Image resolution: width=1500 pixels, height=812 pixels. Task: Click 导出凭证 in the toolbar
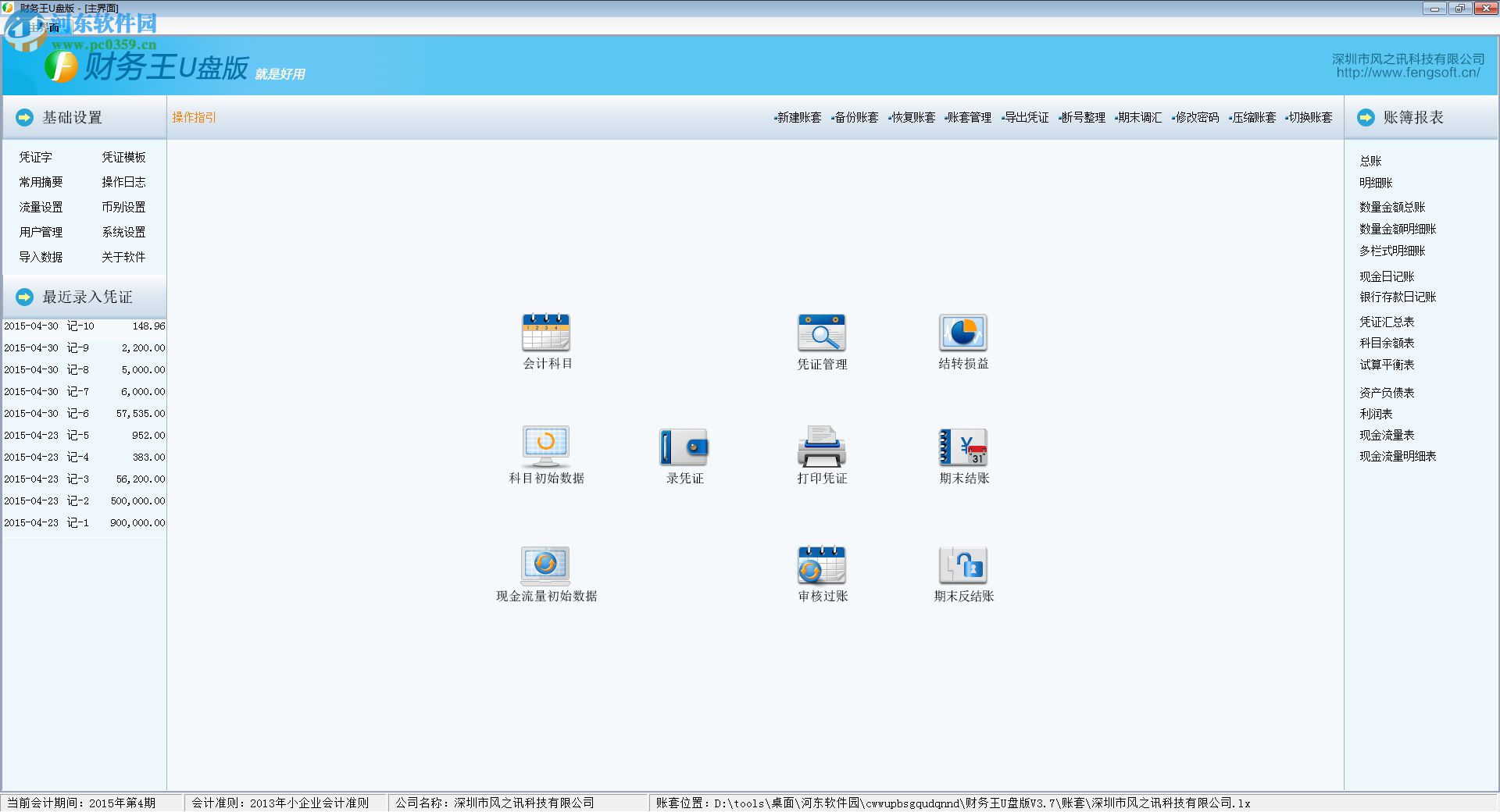click(x=1025, y=118)
